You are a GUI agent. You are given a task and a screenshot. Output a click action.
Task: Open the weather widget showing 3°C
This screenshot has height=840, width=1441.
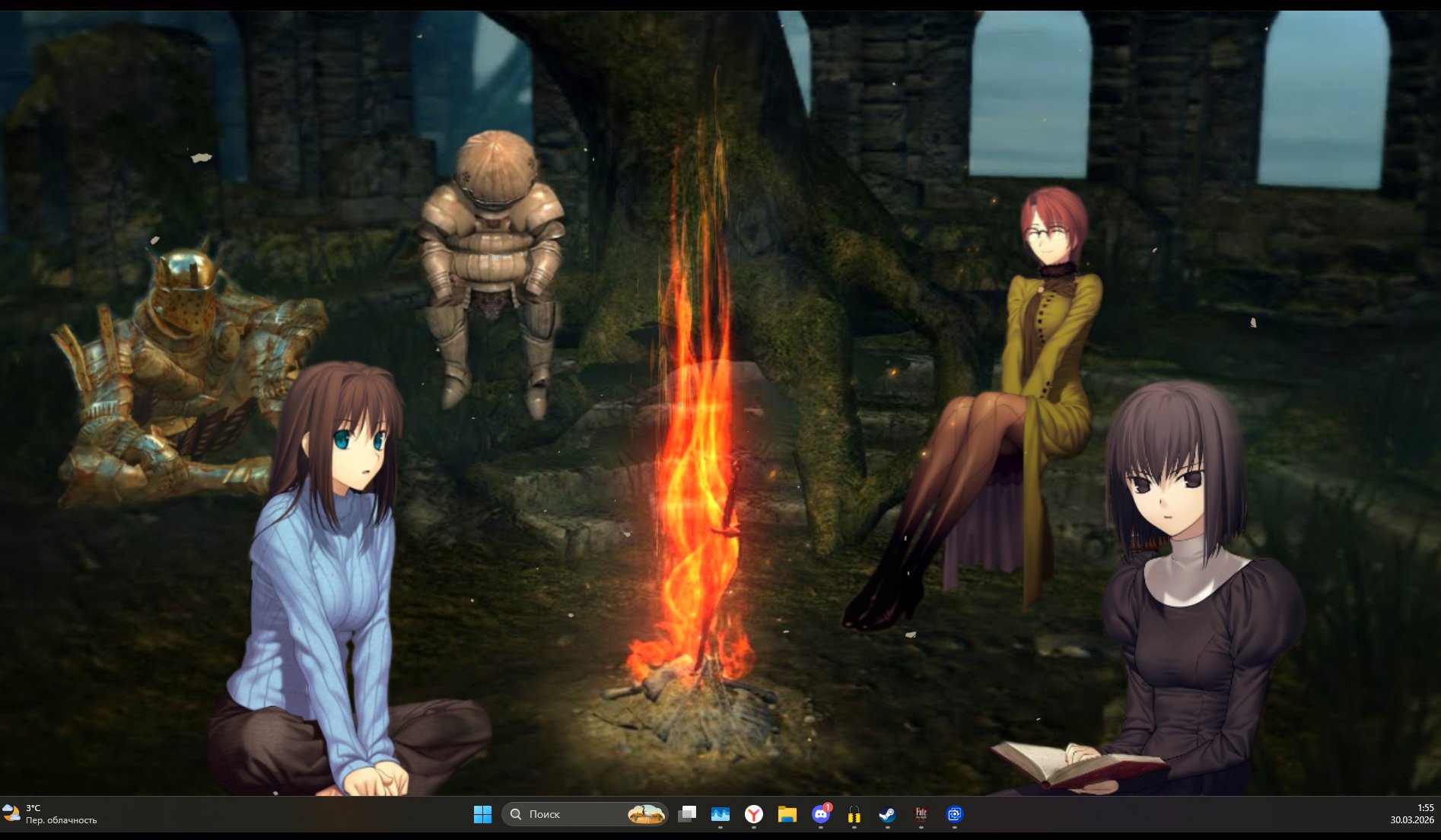(50, 814)
